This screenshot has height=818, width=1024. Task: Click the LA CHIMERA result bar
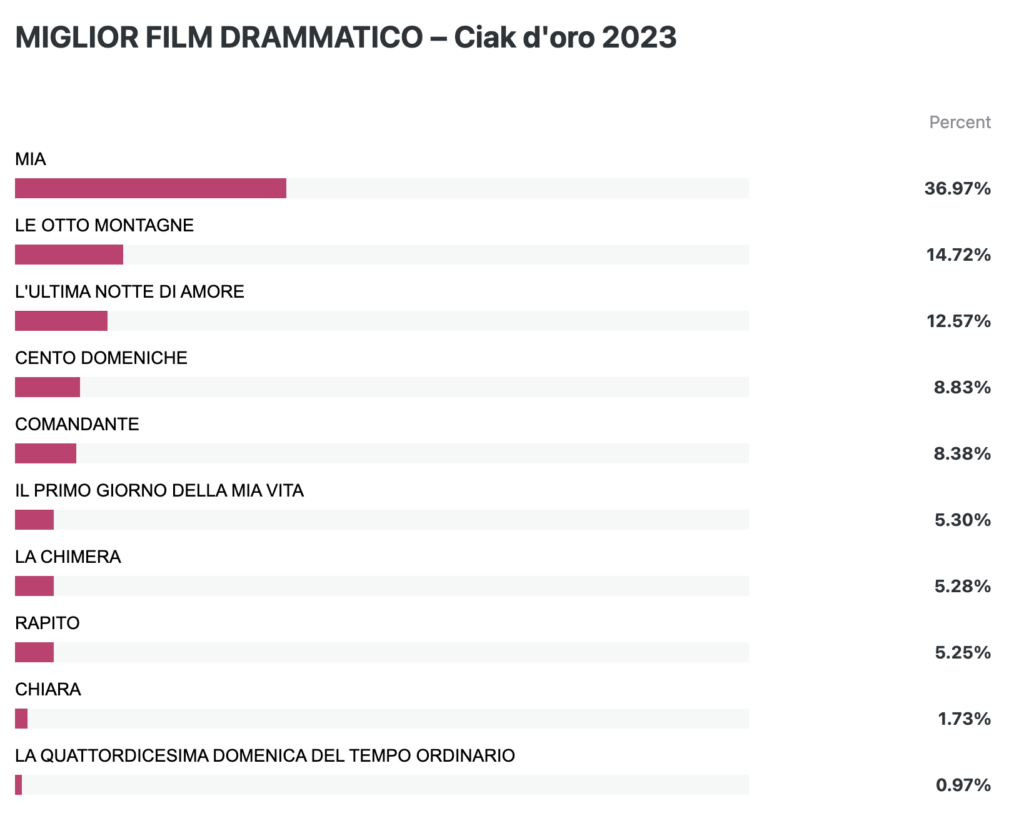coord(382,586)
